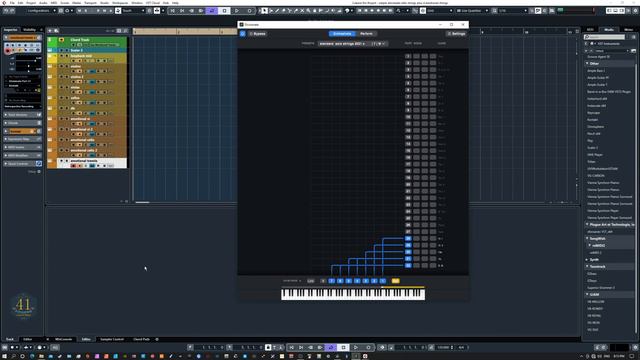The height and width of the screenshot is (360, 640).
Task: Click Record in the bottom transport bar
Action: [x=368, y=347]
